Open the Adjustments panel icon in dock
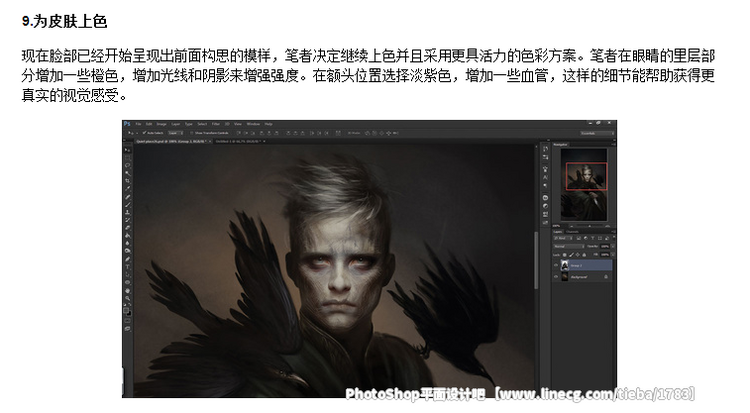Screen dimensions: 750x413 (x=545, y=206)
